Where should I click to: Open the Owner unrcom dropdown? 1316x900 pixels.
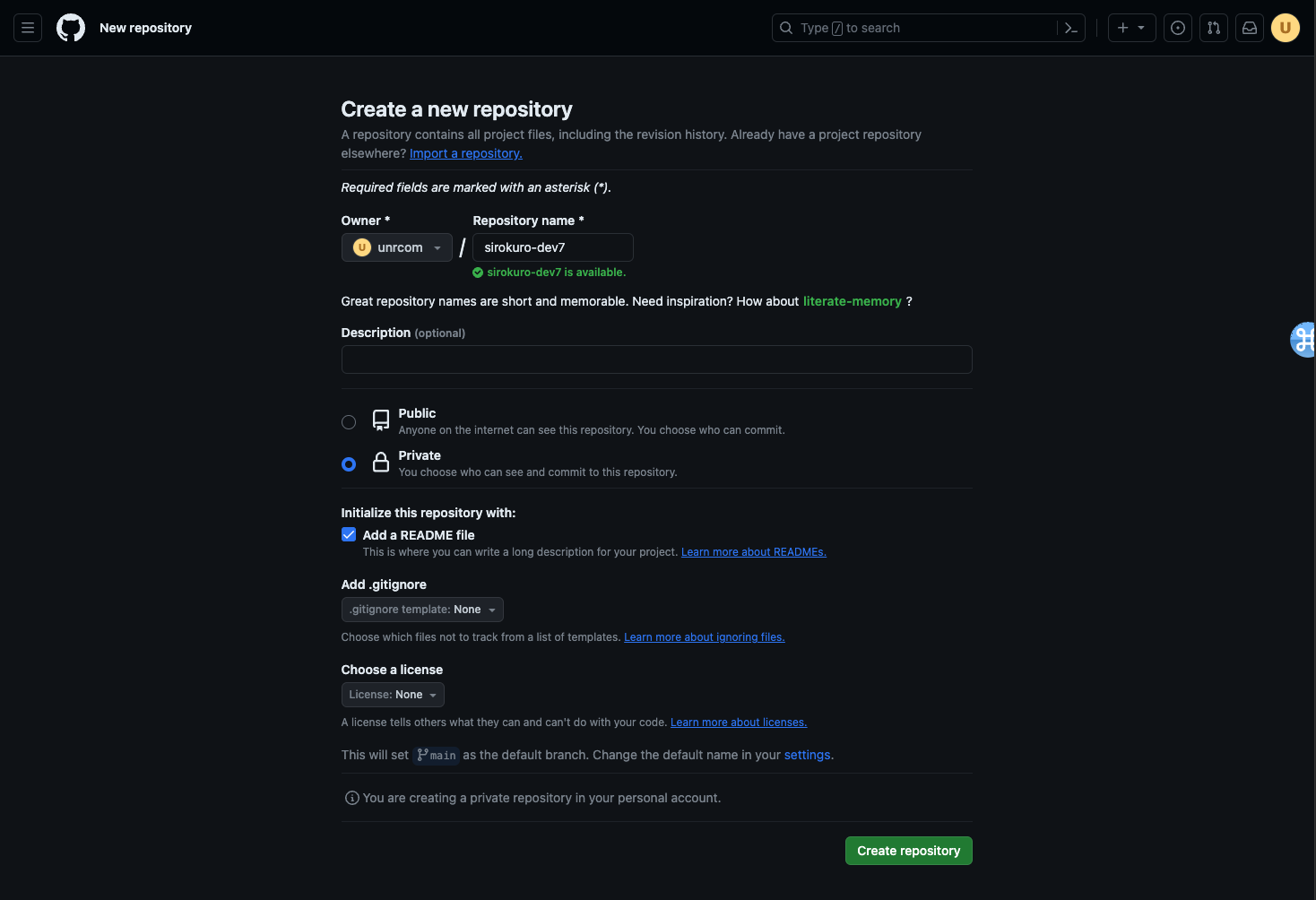coord(397,247)
